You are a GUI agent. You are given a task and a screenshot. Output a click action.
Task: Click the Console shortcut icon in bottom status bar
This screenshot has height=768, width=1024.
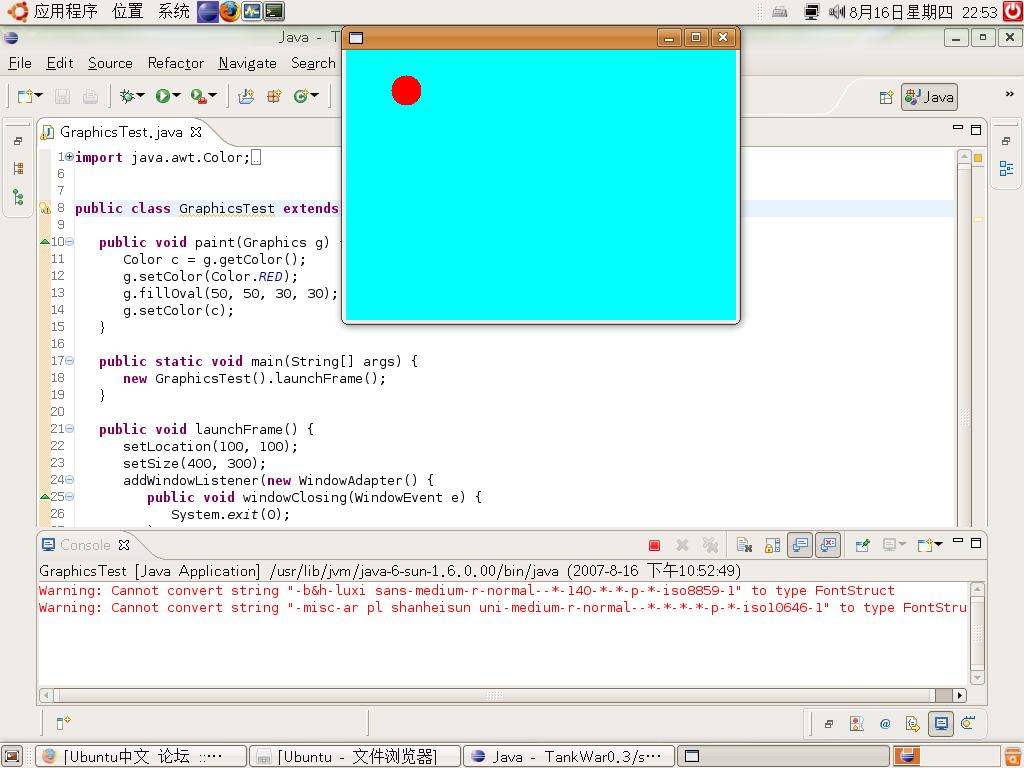(941, 723)
